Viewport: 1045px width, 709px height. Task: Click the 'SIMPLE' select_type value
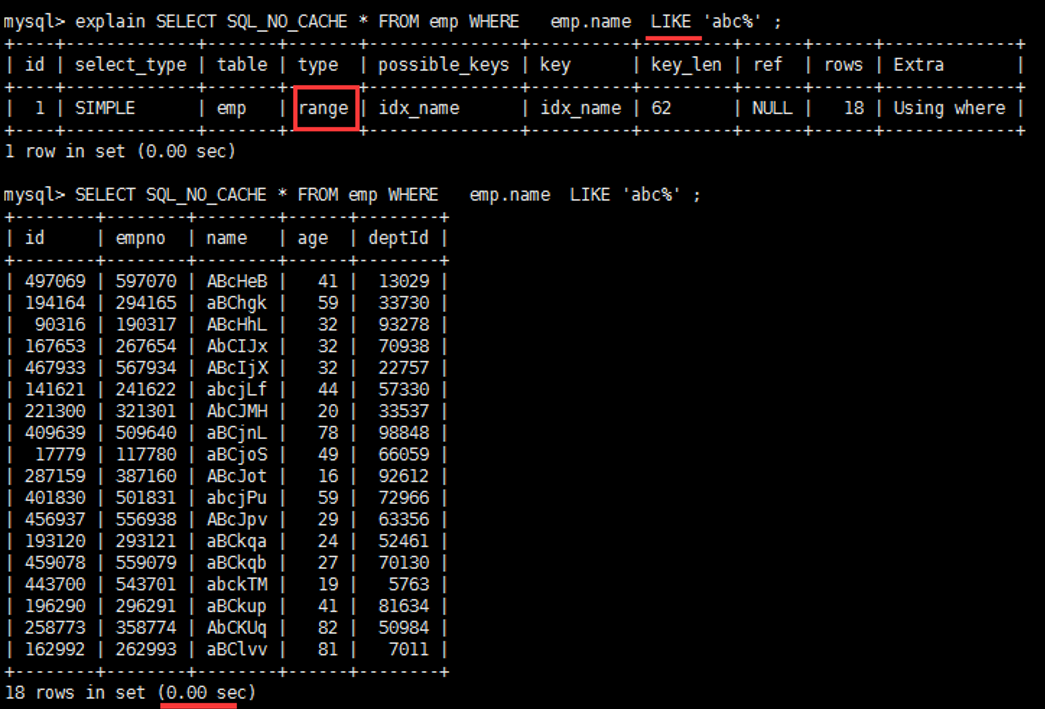(105, 108)
